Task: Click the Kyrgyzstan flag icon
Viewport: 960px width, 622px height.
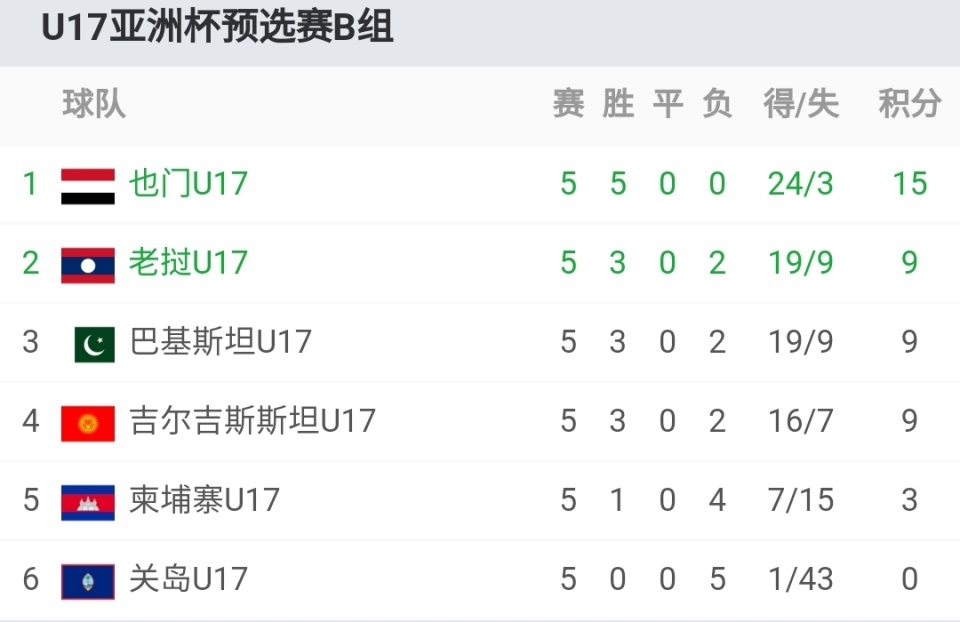Action: coord(88,422)
